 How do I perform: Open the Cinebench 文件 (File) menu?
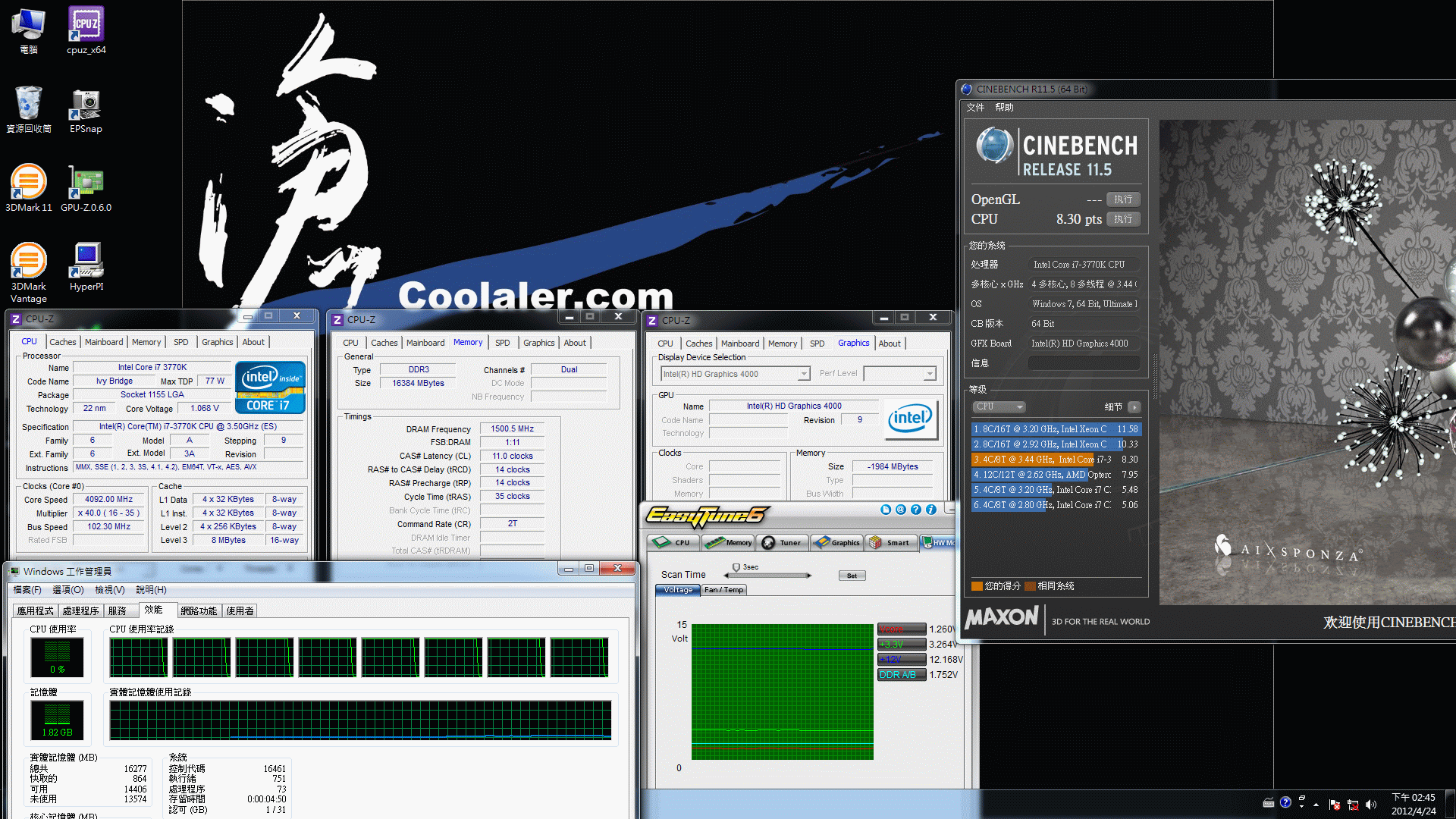pos(975,108)
